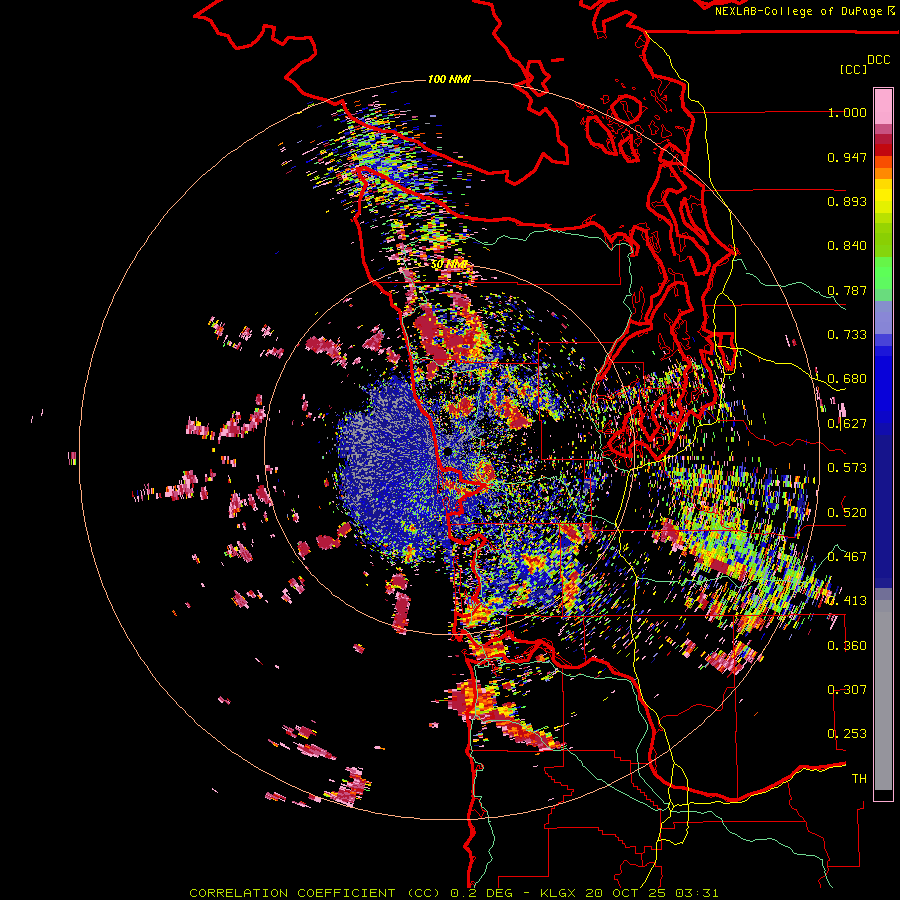Click the 0.413 scale label
The height and width of the screenshot is (900, 900).
[x=847, y=601]
